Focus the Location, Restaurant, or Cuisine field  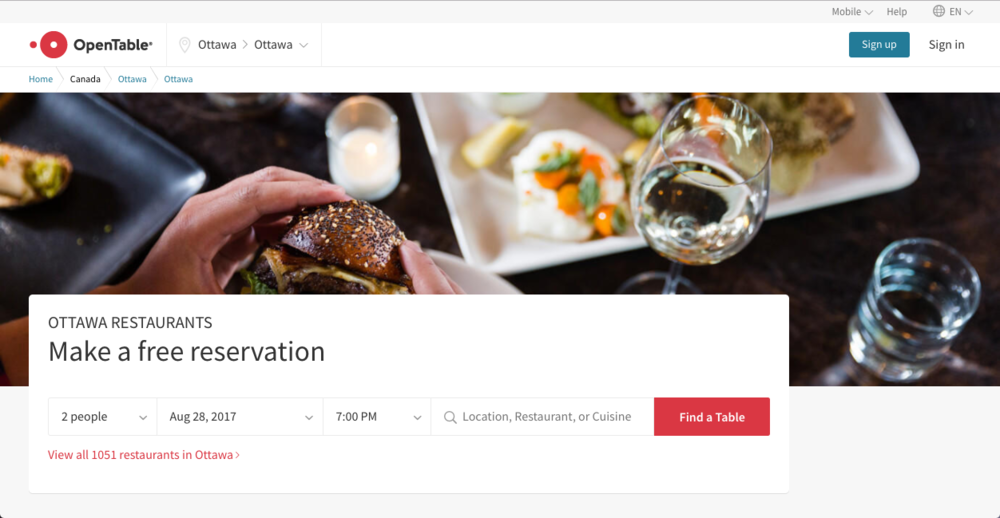pyautogui.click(x=543, y=417)
